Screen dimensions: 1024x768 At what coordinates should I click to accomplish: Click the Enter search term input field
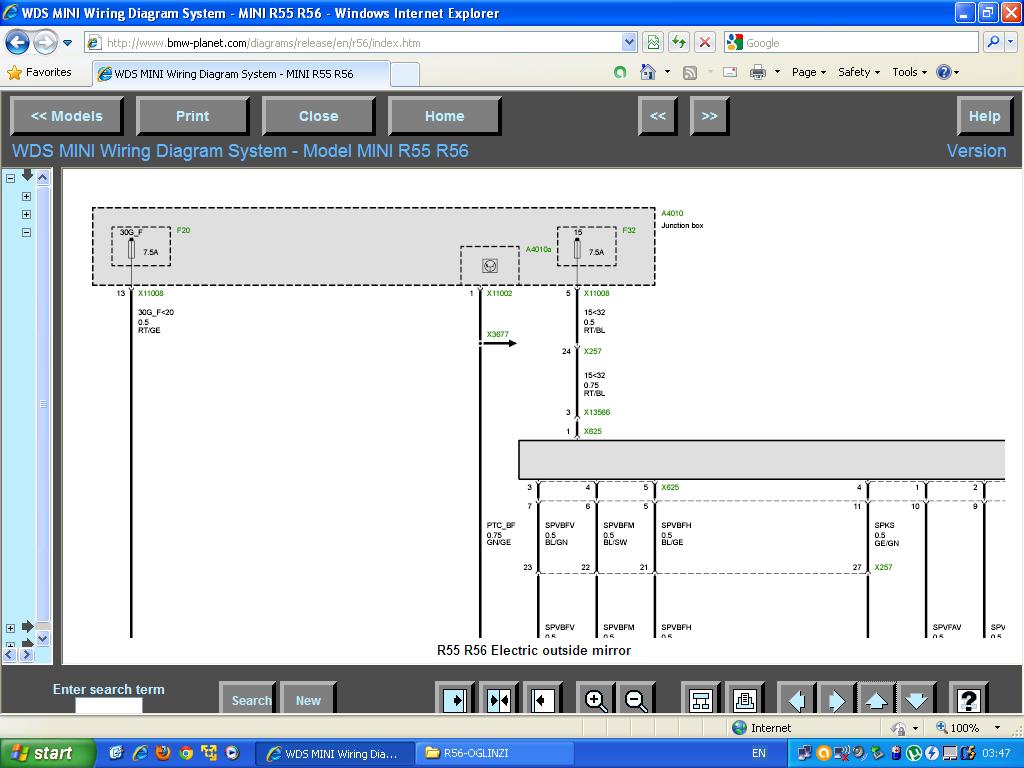tap(109, 705)
